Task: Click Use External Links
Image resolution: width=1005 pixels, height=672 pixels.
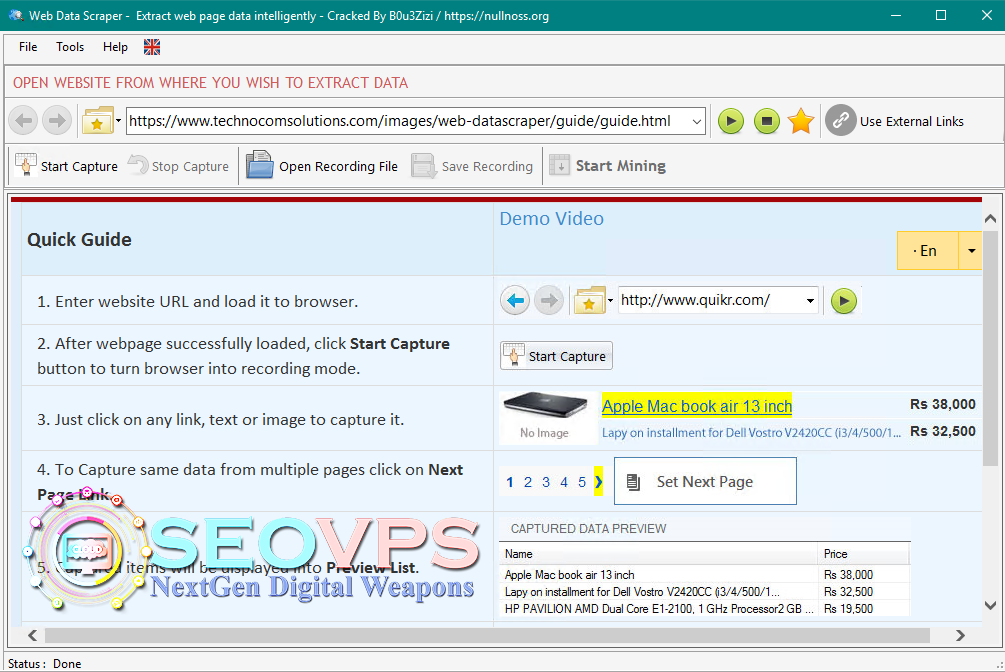Action: (911, 121)
